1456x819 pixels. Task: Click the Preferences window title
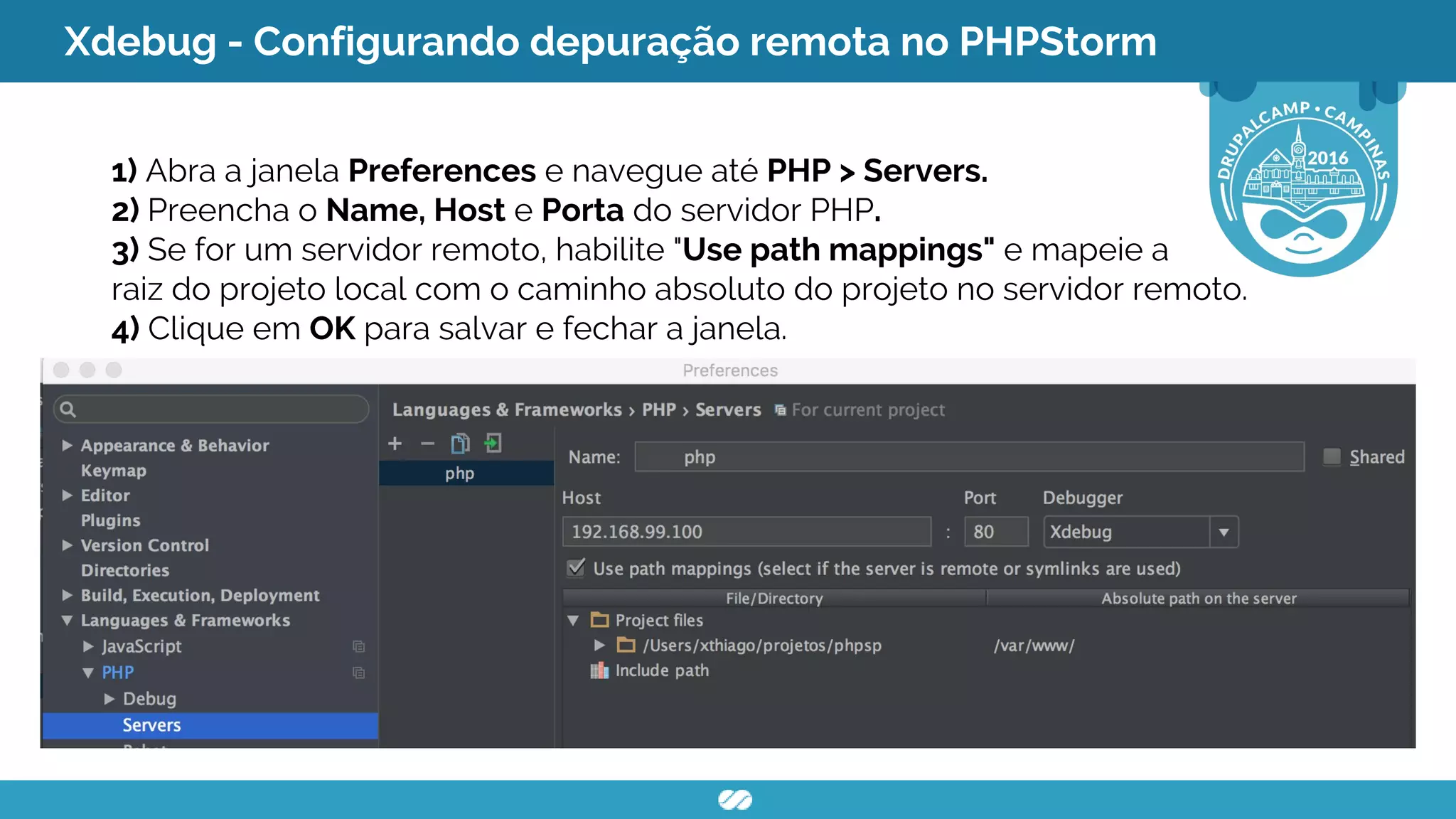click(730, 370)
